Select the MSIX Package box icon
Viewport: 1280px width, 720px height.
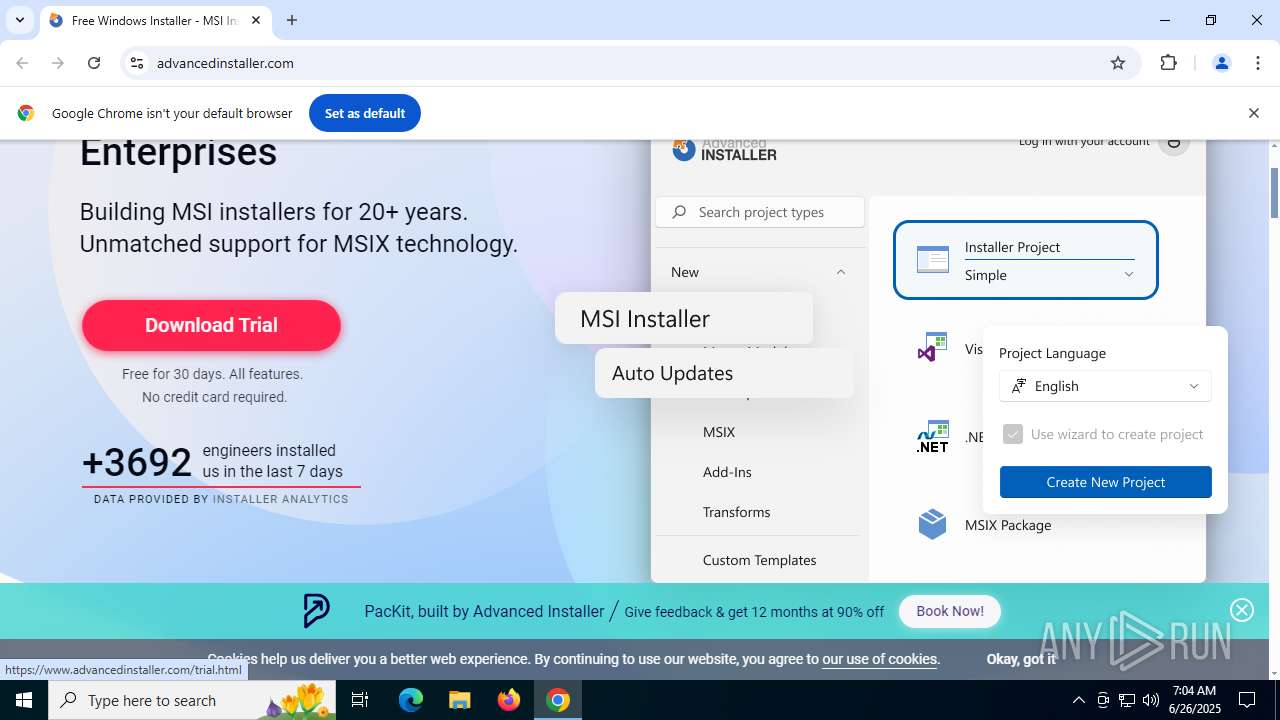tap(932, 524)
